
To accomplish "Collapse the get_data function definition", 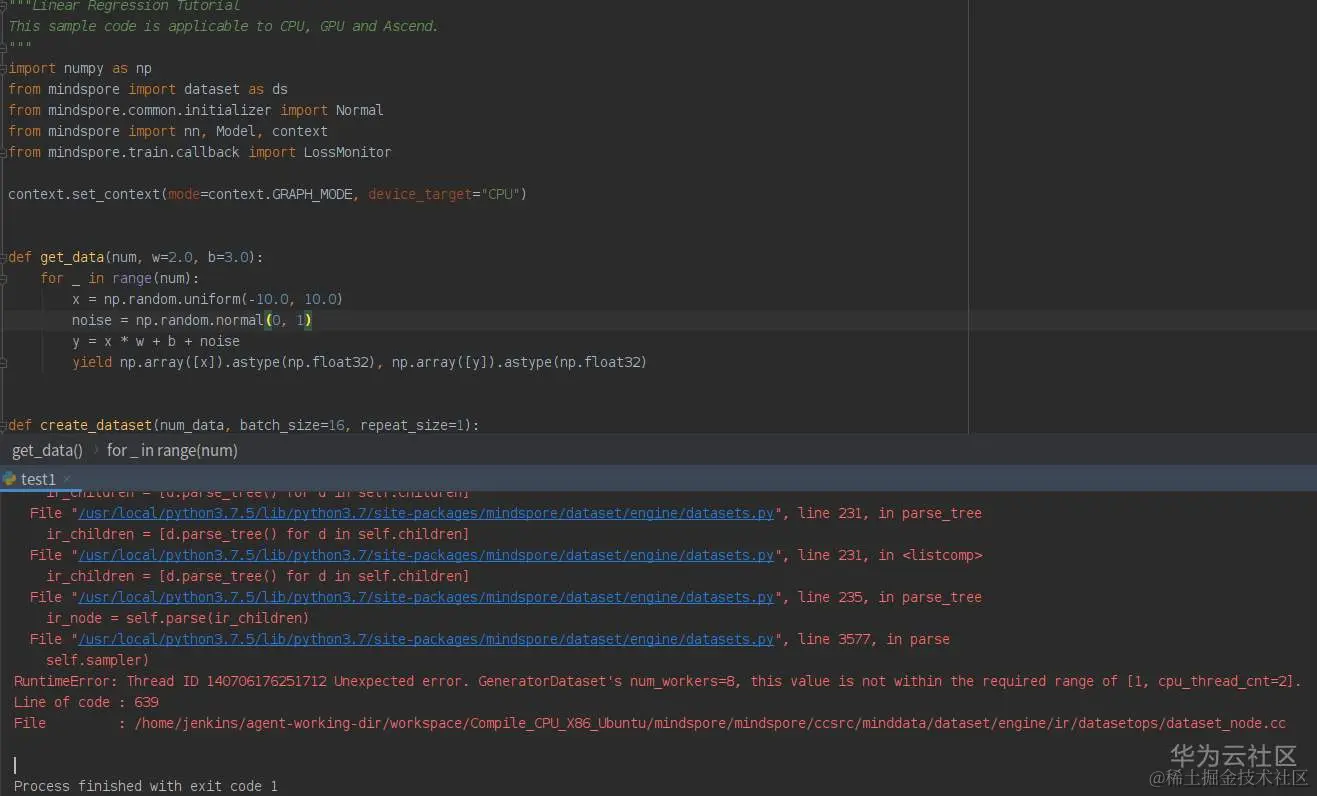I will (x=4, y=257).
